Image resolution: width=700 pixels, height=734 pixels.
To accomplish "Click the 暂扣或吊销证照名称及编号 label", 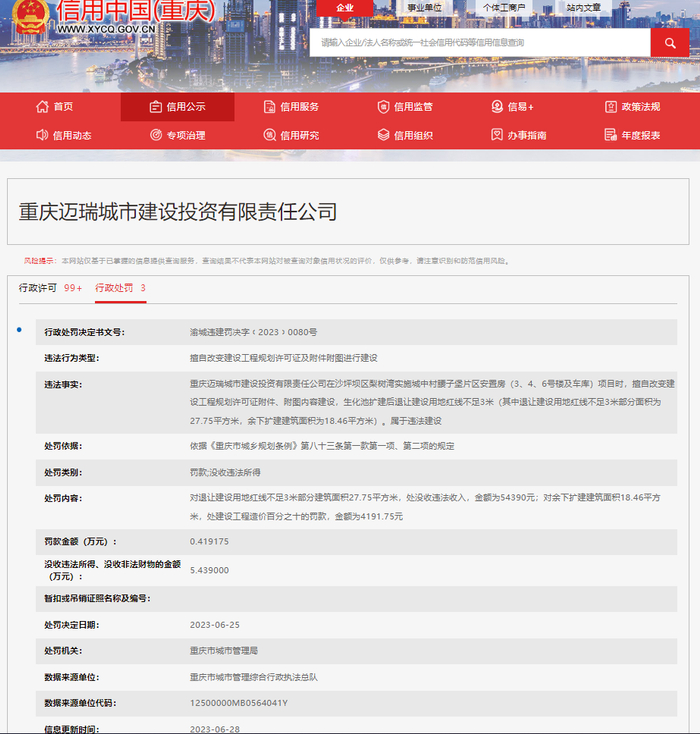I will 97,598.
